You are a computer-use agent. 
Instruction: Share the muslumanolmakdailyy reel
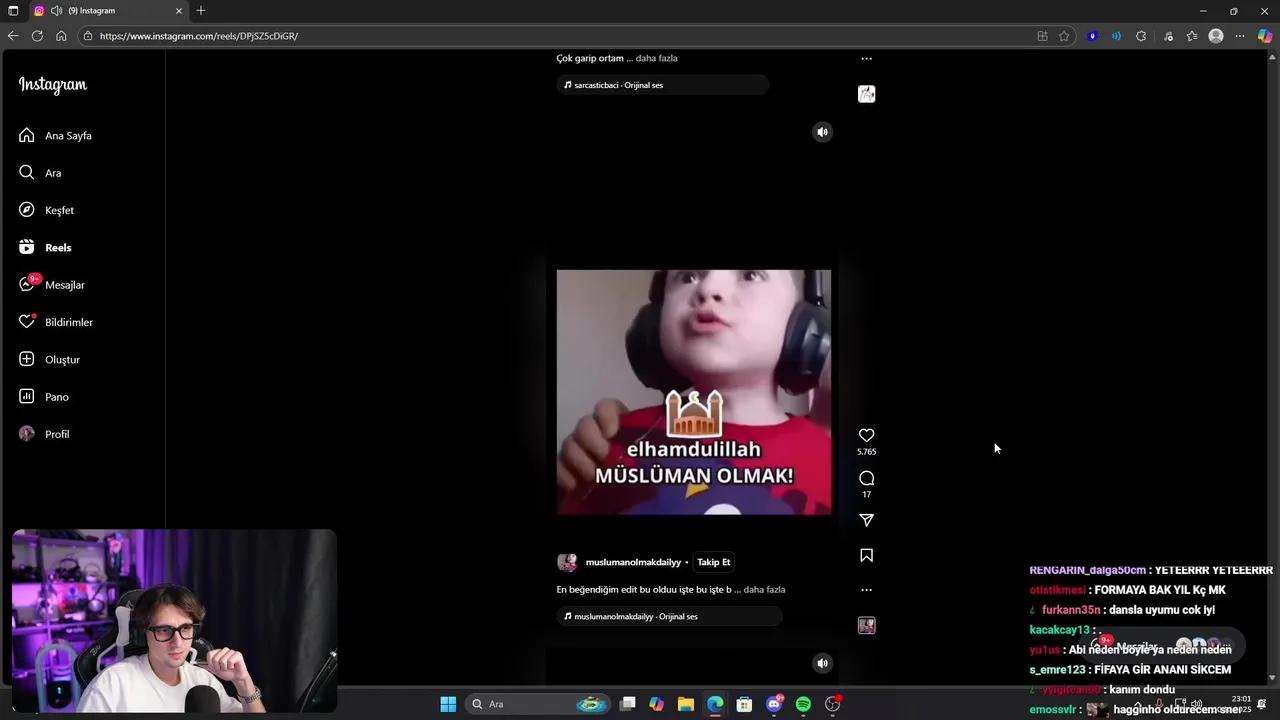866,520
